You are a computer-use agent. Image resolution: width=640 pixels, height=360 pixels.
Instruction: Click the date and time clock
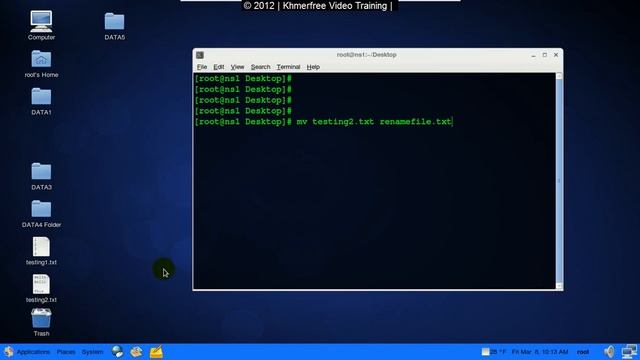(540, 351)
